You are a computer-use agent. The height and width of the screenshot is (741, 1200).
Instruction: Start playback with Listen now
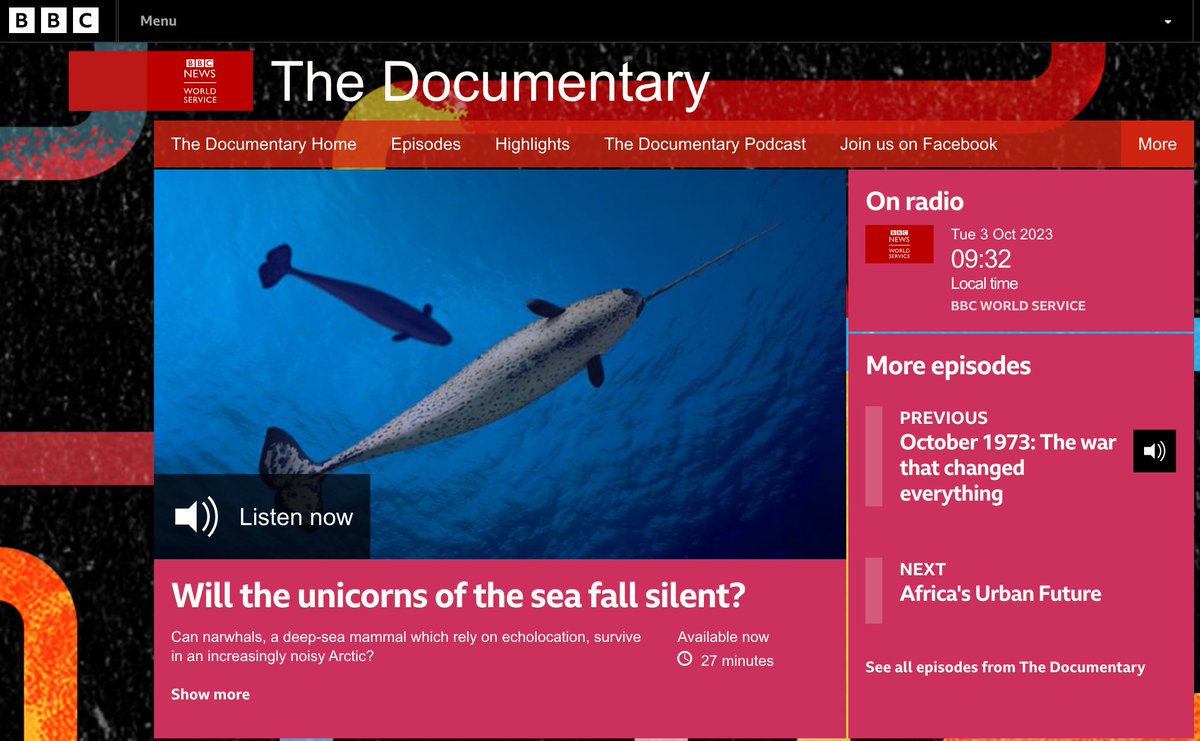pyautogui.click(x=262, y=517)
